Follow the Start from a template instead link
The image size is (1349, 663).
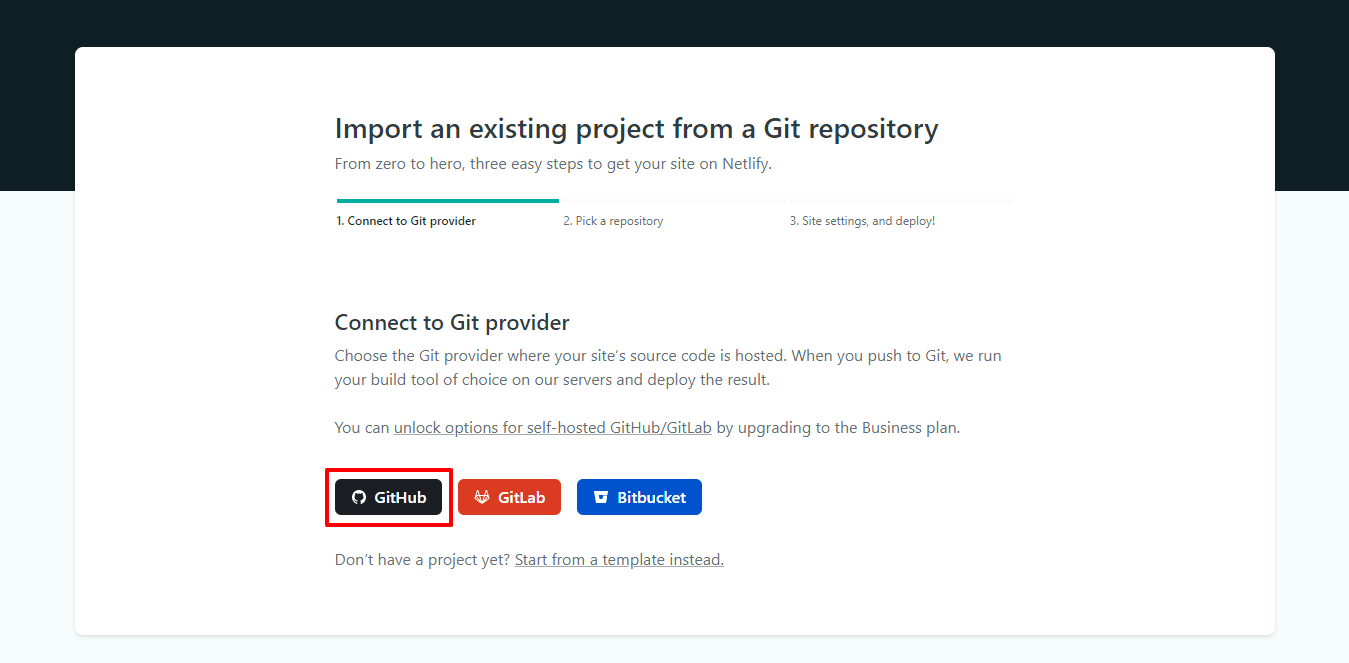tap(619, 560)
